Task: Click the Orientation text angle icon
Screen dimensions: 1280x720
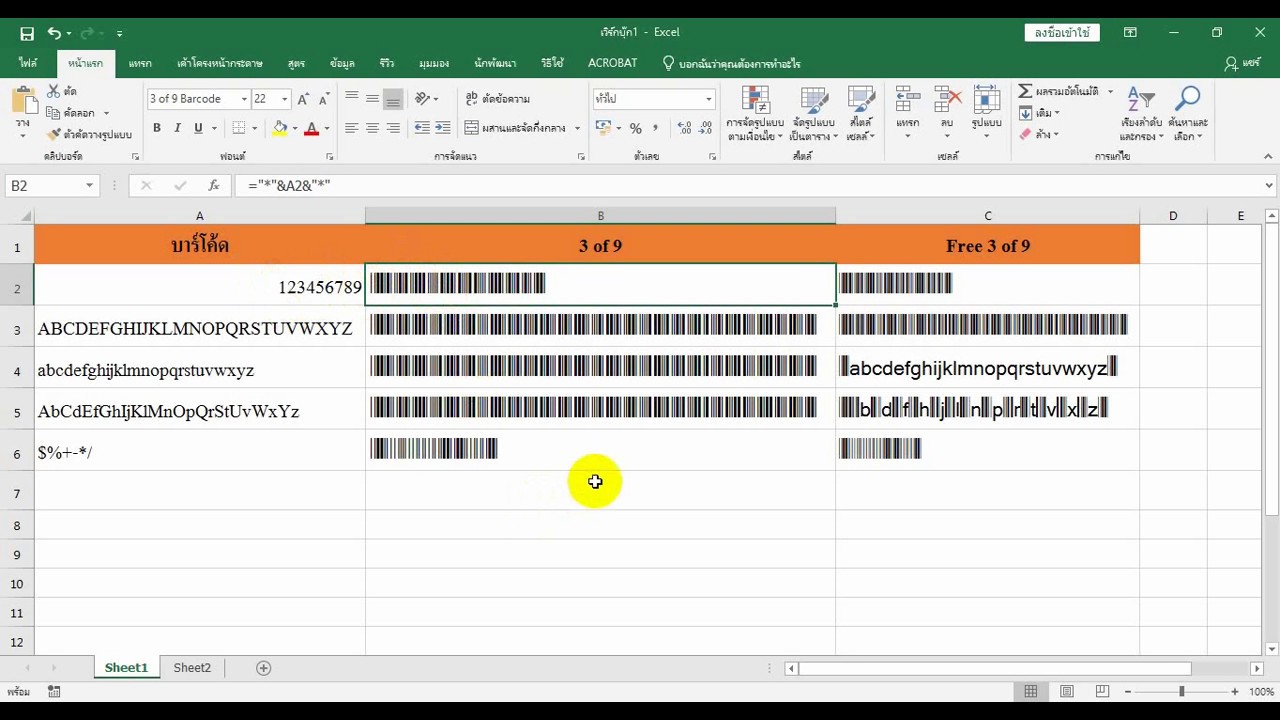Action: coord(423,98)
